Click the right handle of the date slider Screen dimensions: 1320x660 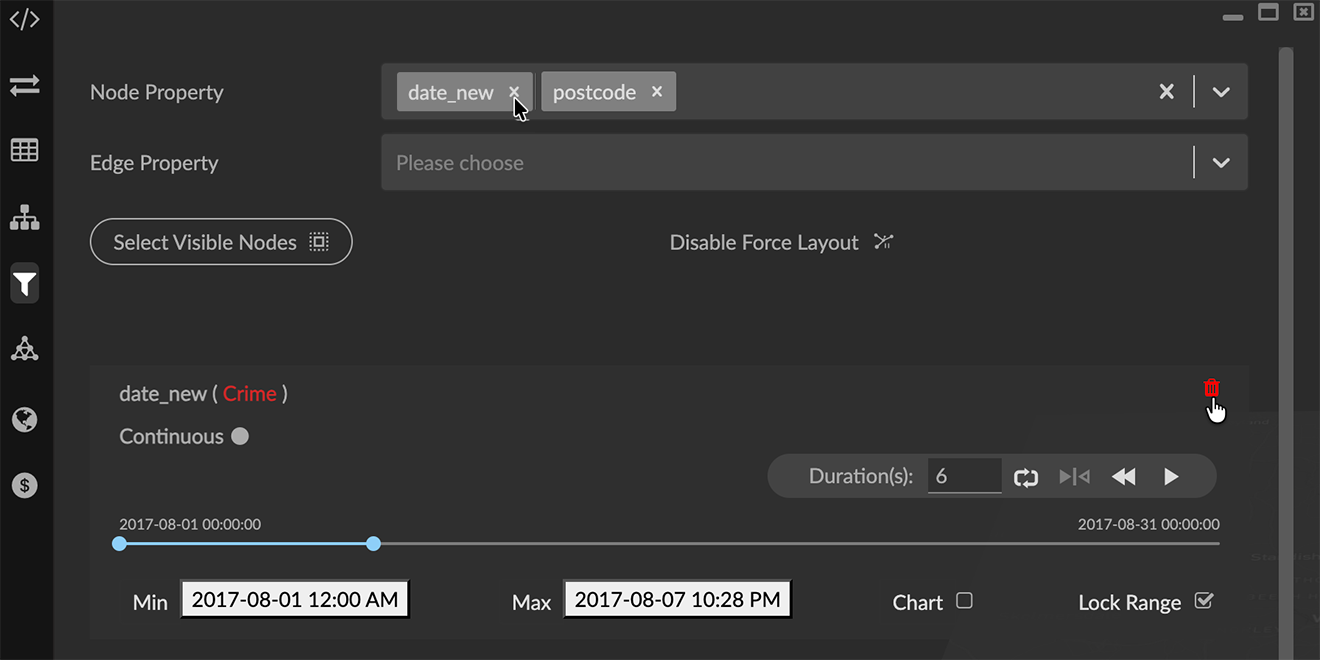coord(373,544)
